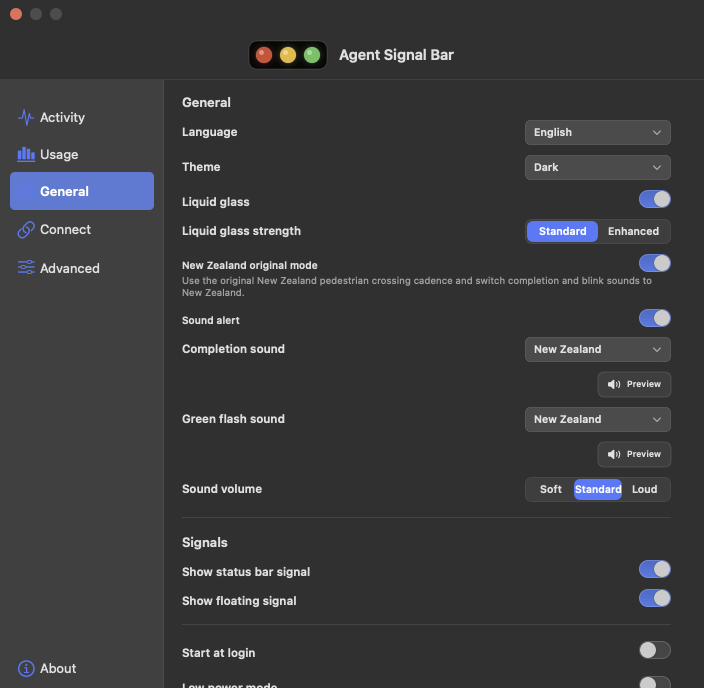The image size is (704, 688).
Task: Preview the completion sound
Action: 634,384
